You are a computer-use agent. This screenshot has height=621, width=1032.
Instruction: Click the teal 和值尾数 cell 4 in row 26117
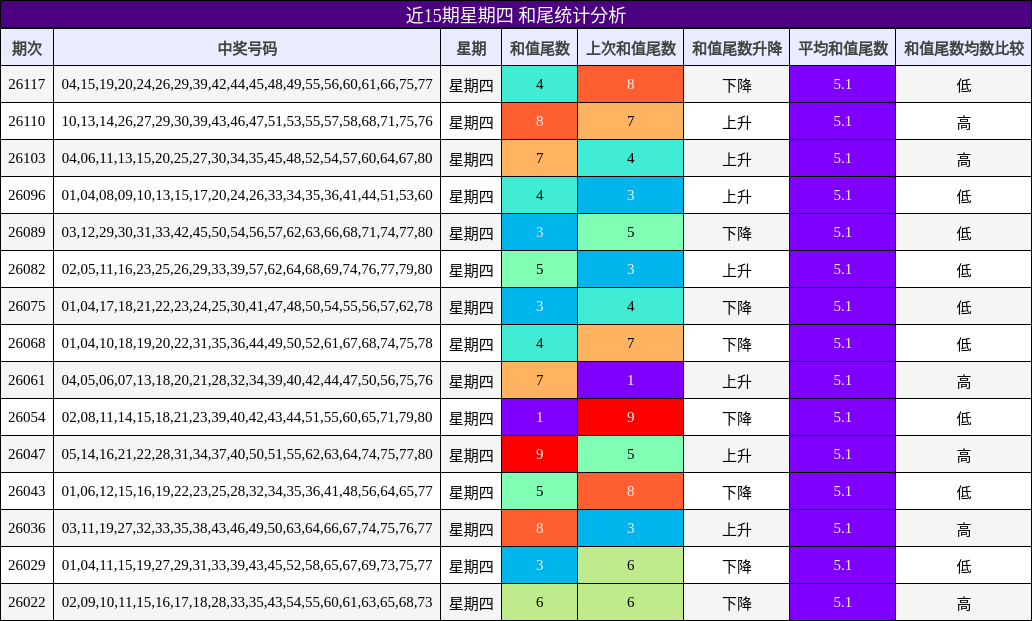coord(540,84)
